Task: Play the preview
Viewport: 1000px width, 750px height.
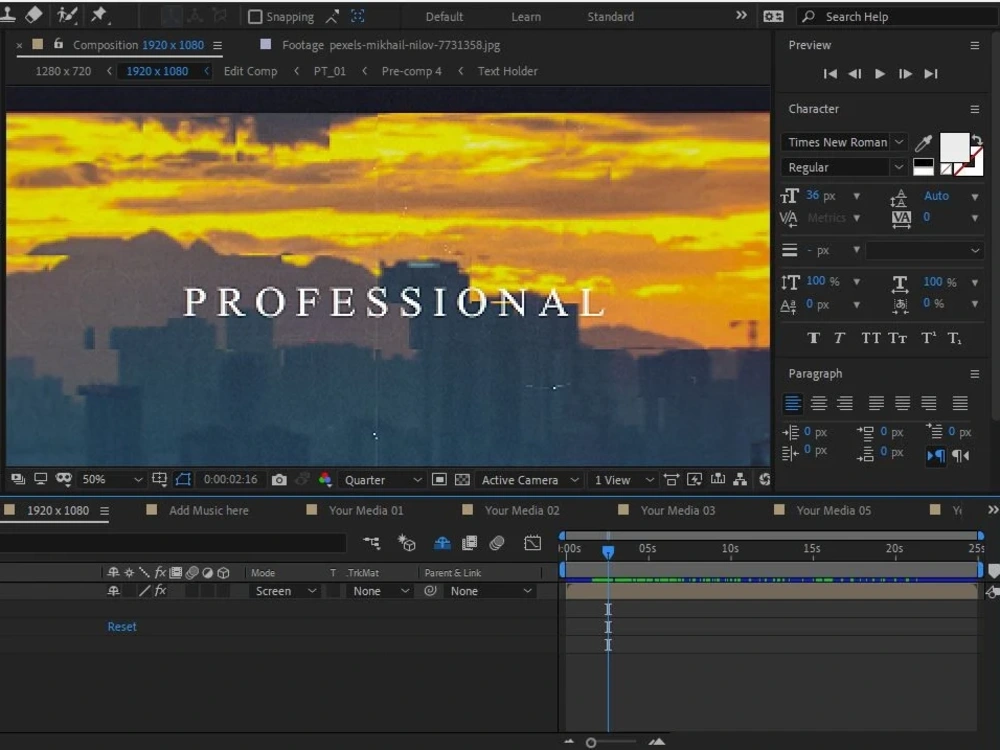Action: 879,74
